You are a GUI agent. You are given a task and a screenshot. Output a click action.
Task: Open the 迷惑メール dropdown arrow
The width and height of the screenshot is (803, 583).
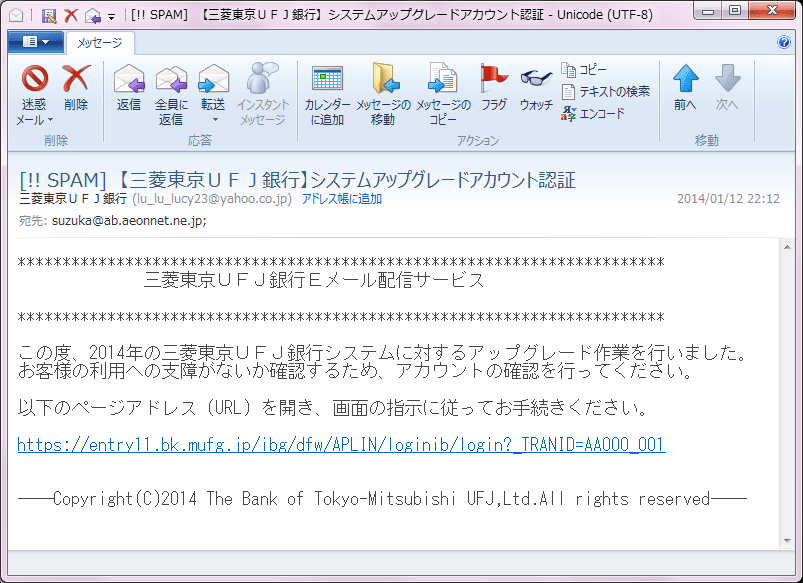click(x=50, y=120)
